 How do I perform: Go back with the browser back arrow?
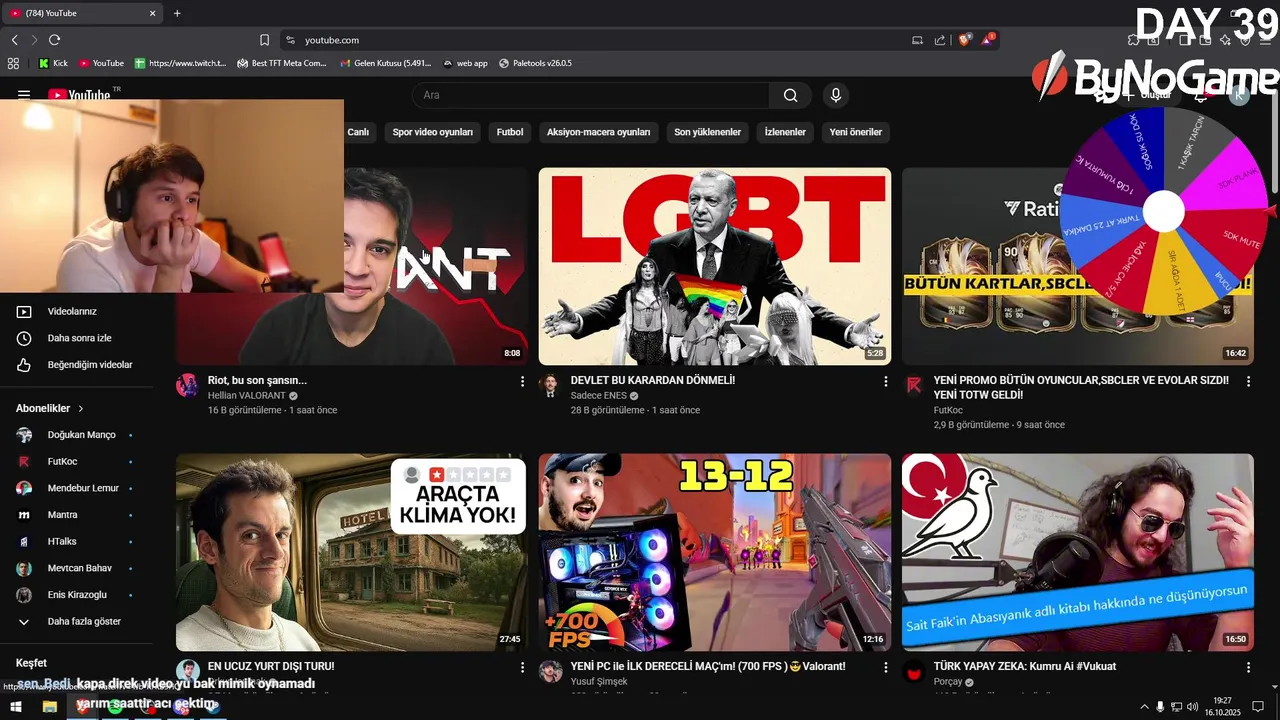[14, 40]
